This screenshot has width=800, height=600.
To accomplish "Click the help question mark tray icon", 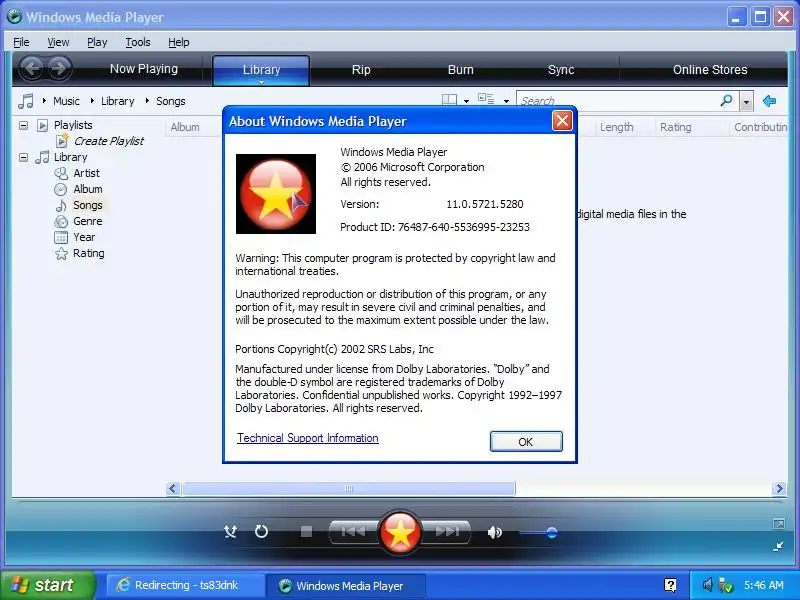I will [x=670, y=585].
